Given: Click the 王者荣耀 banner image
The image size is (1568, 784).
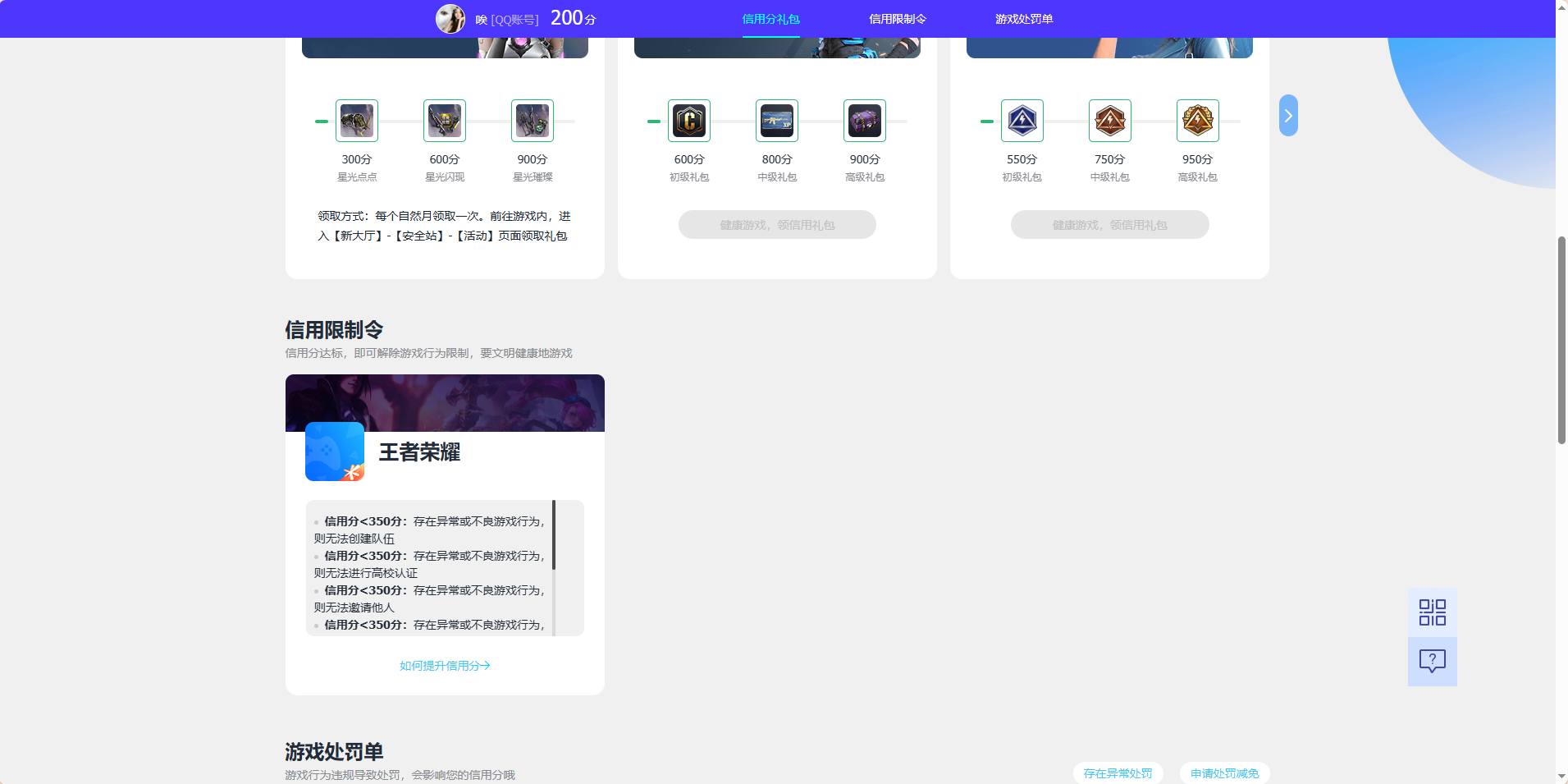Looking at the screenshot, I should (445, 402).
